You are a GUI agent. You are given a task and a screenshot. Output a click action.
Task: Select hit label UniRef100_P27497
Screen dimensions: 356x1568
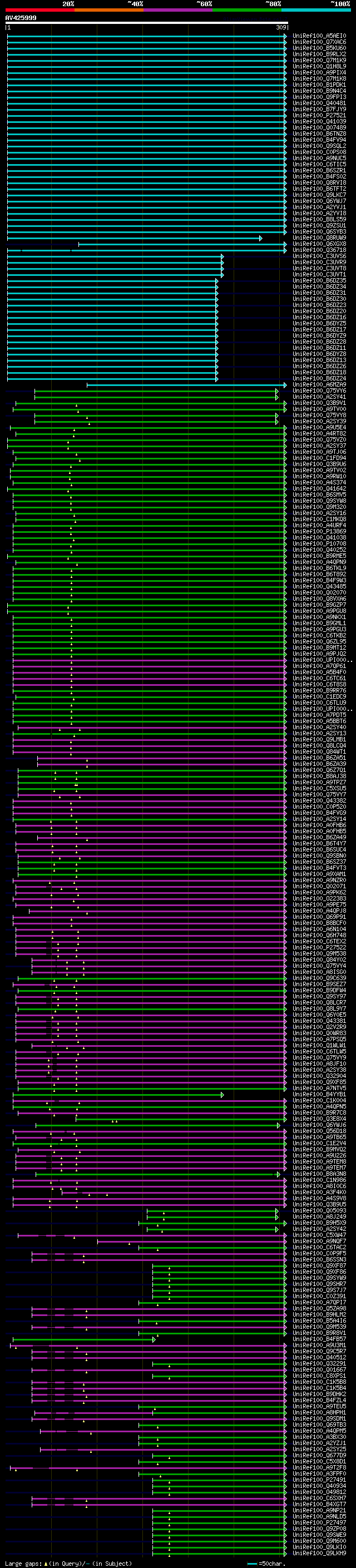(319, 1523)
